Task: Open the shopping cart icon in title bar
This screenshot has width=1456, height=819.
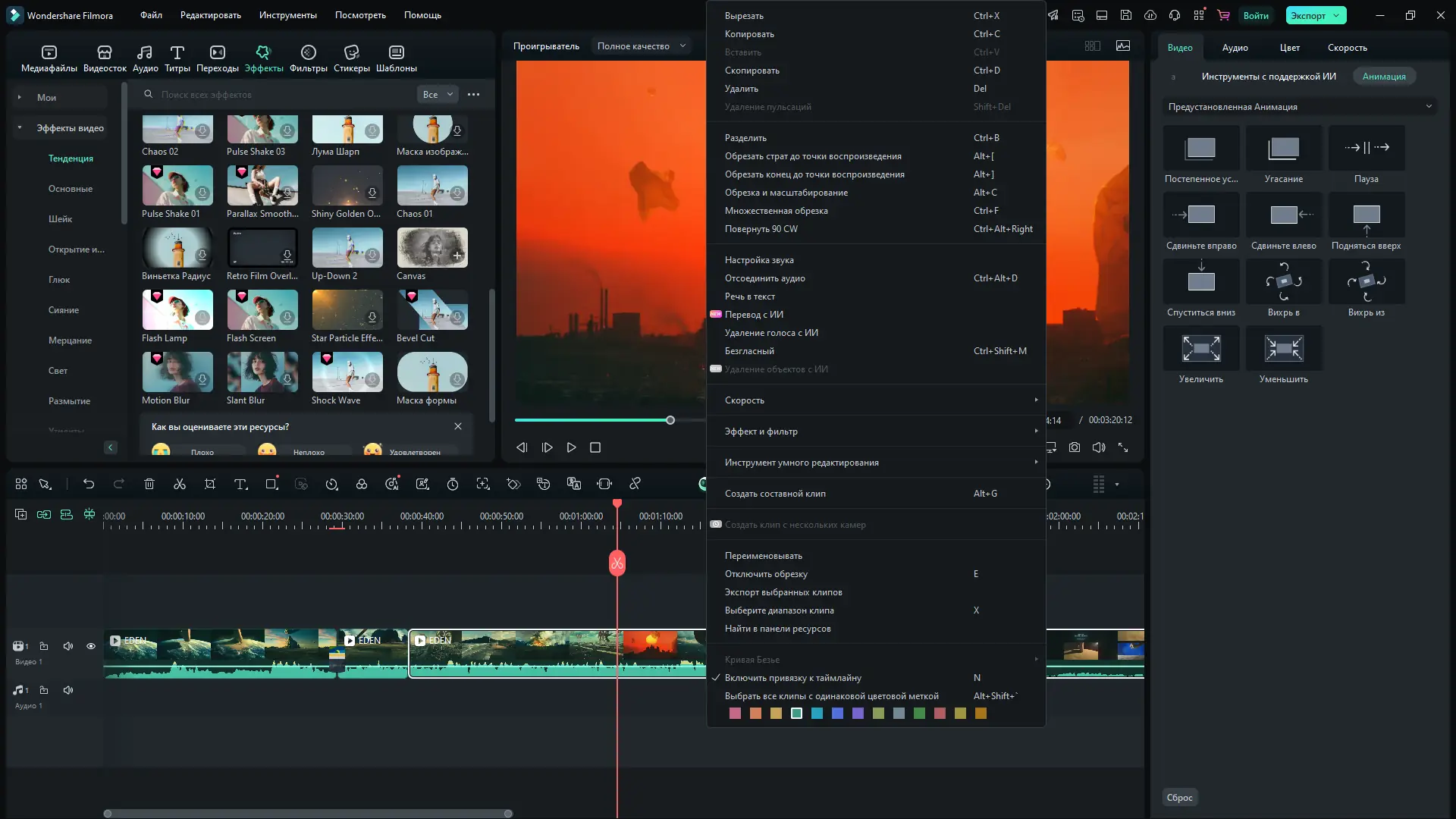Action: coord(1223,15)
